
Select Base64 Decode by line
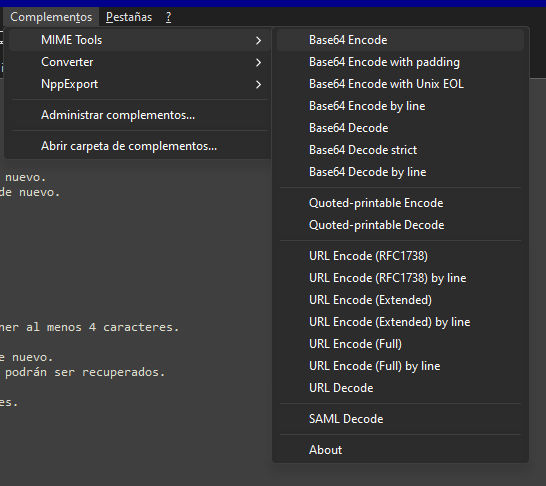[400, 172]
